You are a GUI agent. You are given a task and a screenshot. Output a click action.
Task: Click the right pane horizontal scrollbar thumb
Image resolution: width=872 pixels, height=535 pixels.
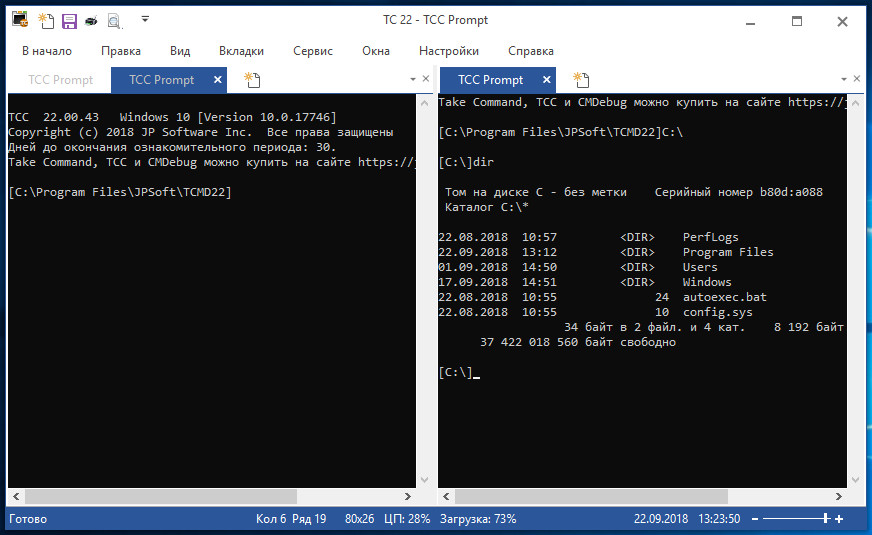591,496
